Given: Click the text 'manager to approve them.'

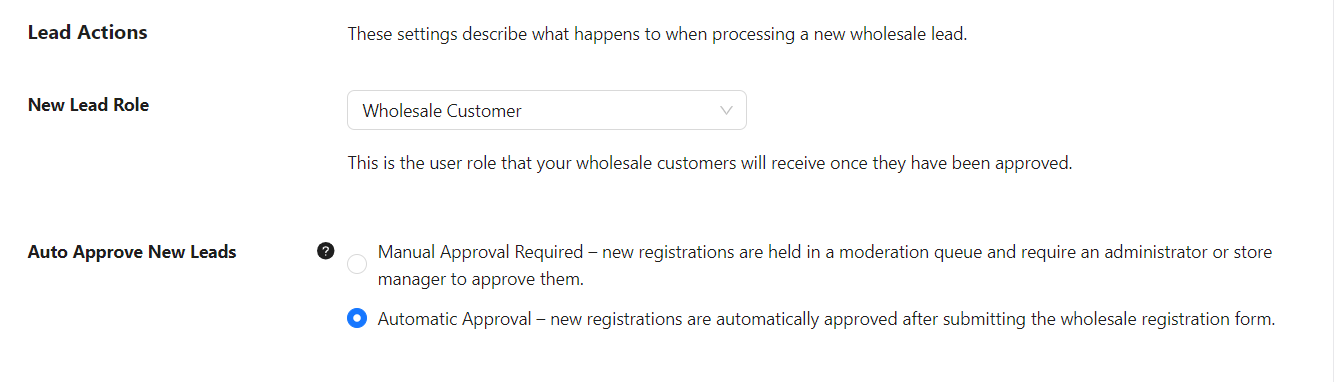Looking at the screenshot, I should (480, 279).
